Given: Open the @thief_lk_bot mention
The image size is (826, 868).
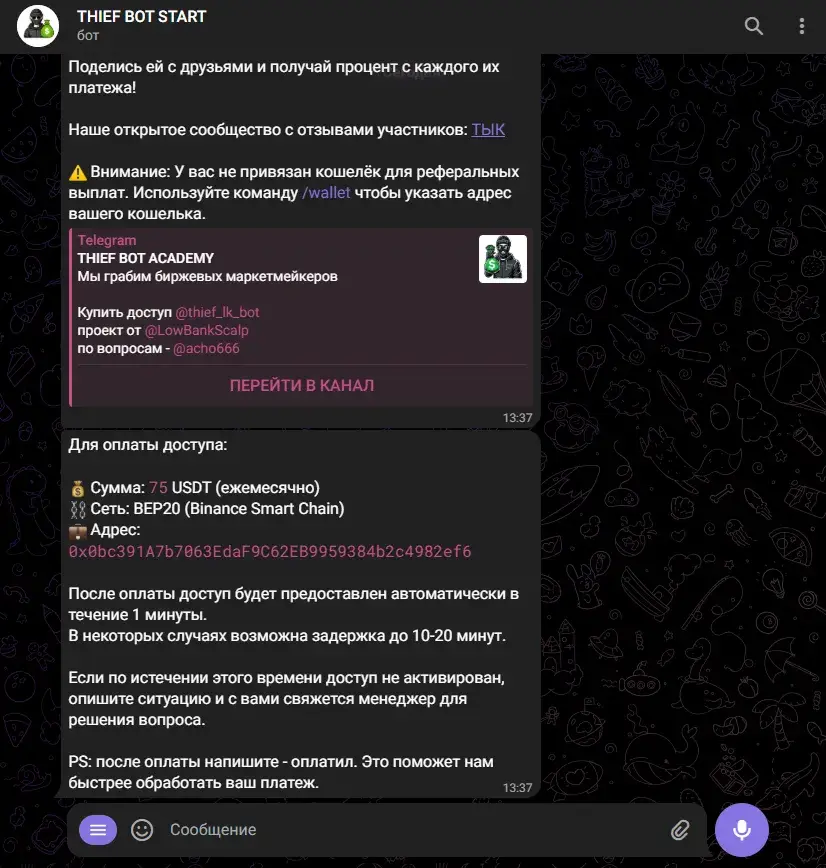Looking at the screenshot, I should pyautogui.click(x=217, y=312).
